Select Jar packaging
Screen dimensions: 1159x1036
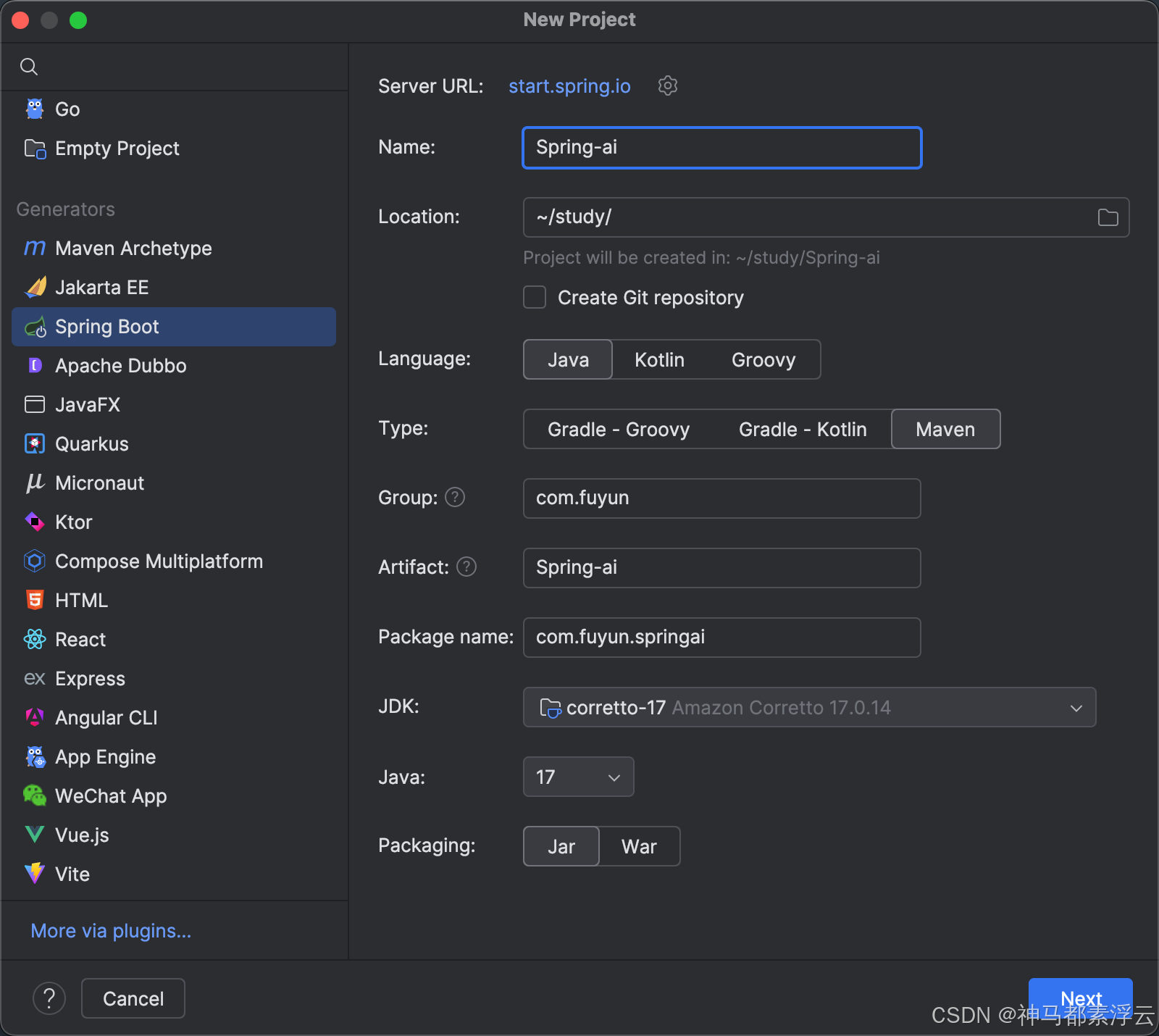tap(561, 846)
